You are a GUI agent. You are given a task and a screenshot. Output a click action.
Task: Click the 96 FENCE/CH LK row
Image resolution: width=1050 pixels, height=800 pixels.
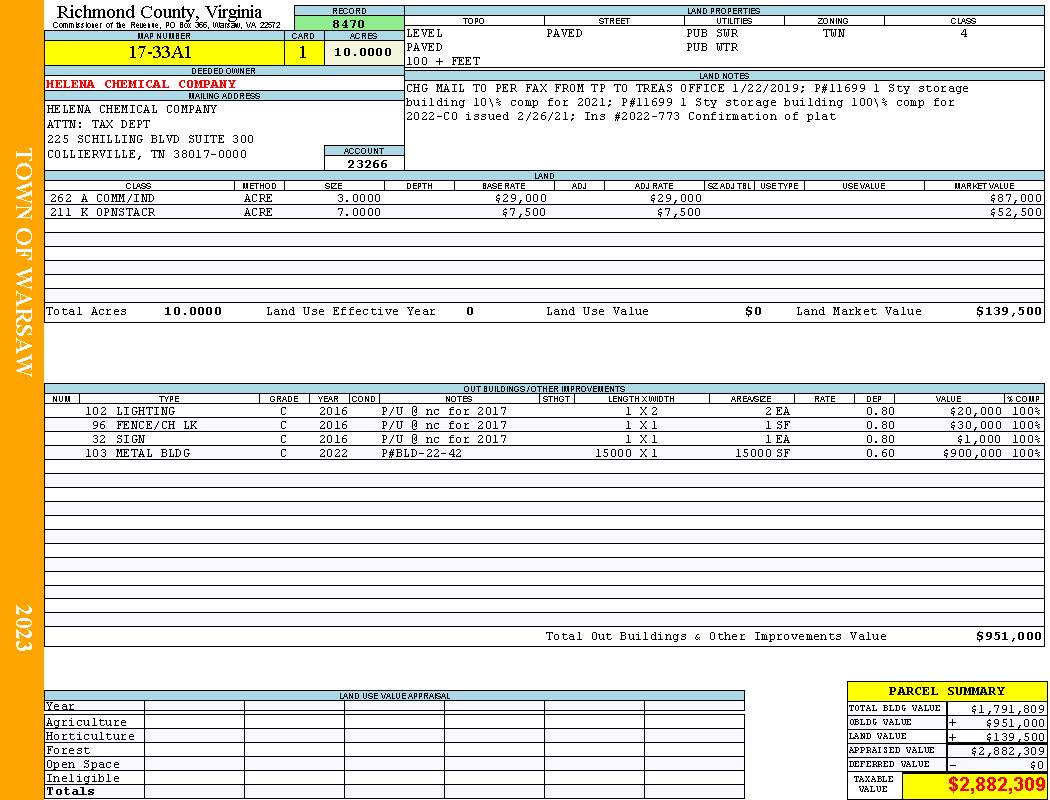[x=544, y=425]
